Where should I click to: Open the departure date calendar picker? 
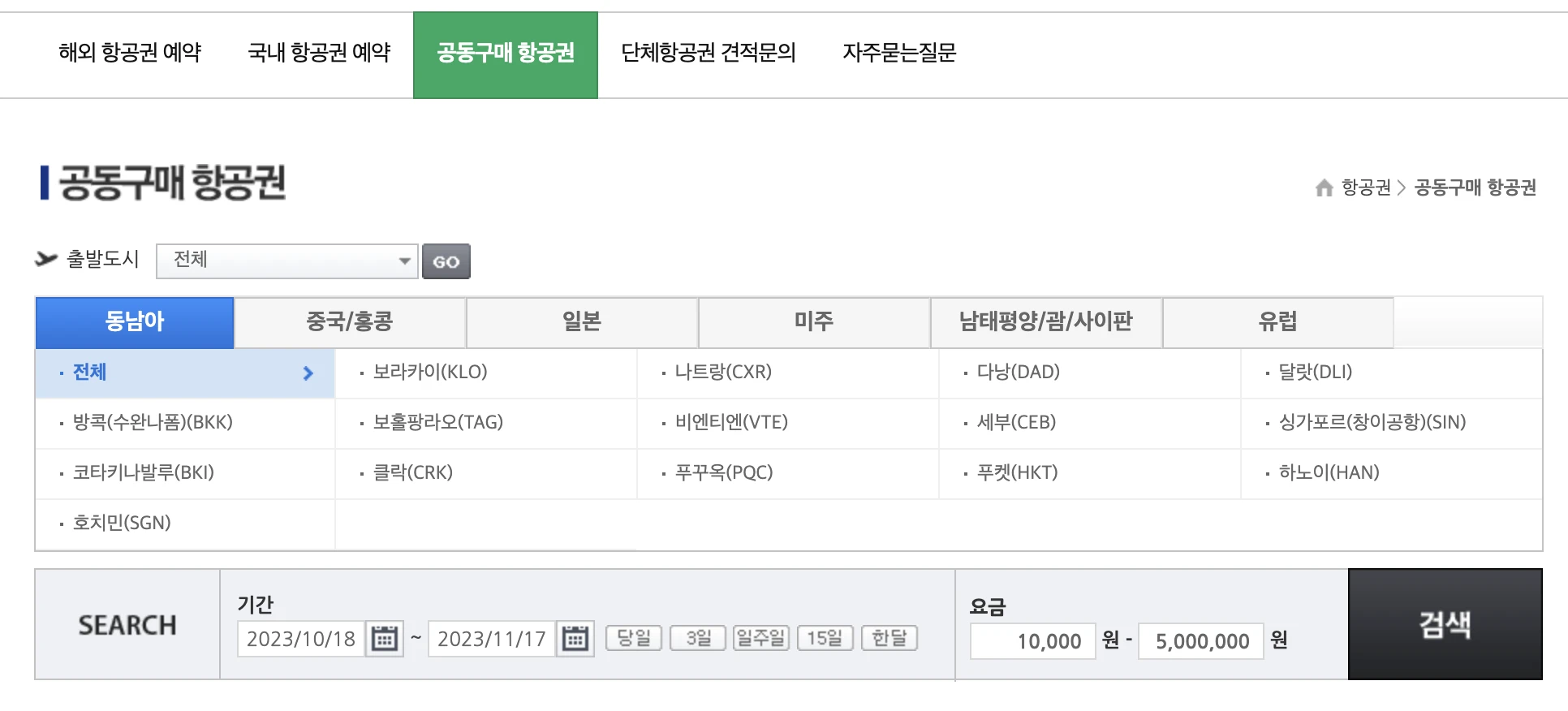385,639
